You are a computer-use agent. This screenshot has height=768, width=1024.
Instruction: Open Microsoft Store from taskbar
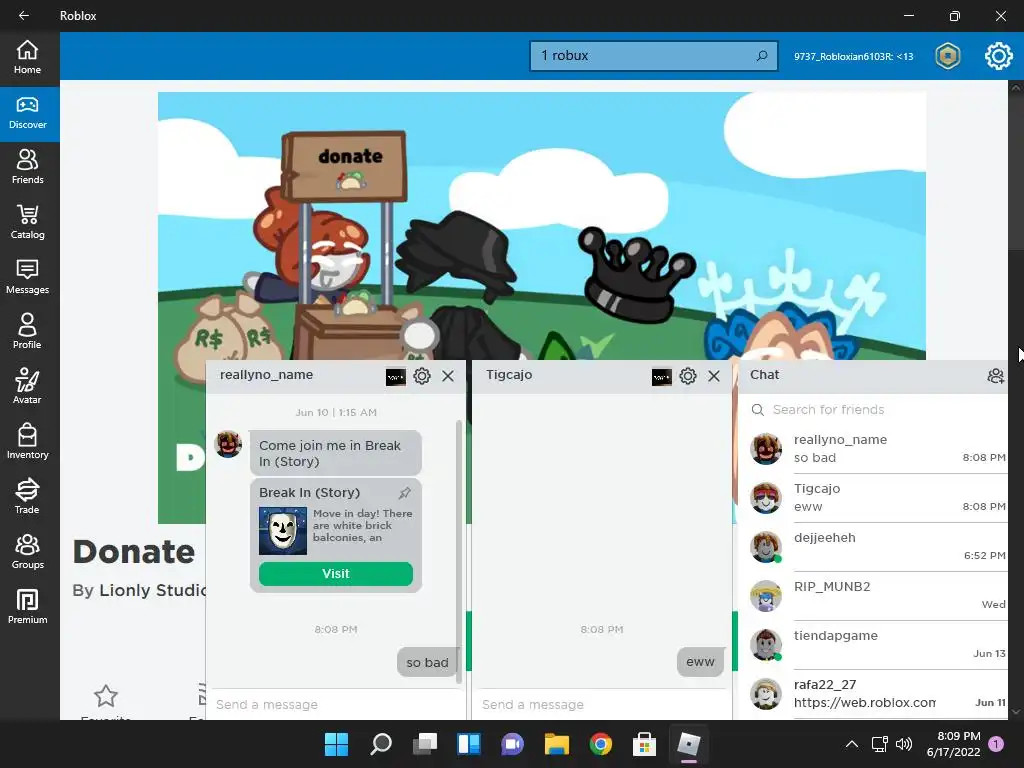coord(645,744)
